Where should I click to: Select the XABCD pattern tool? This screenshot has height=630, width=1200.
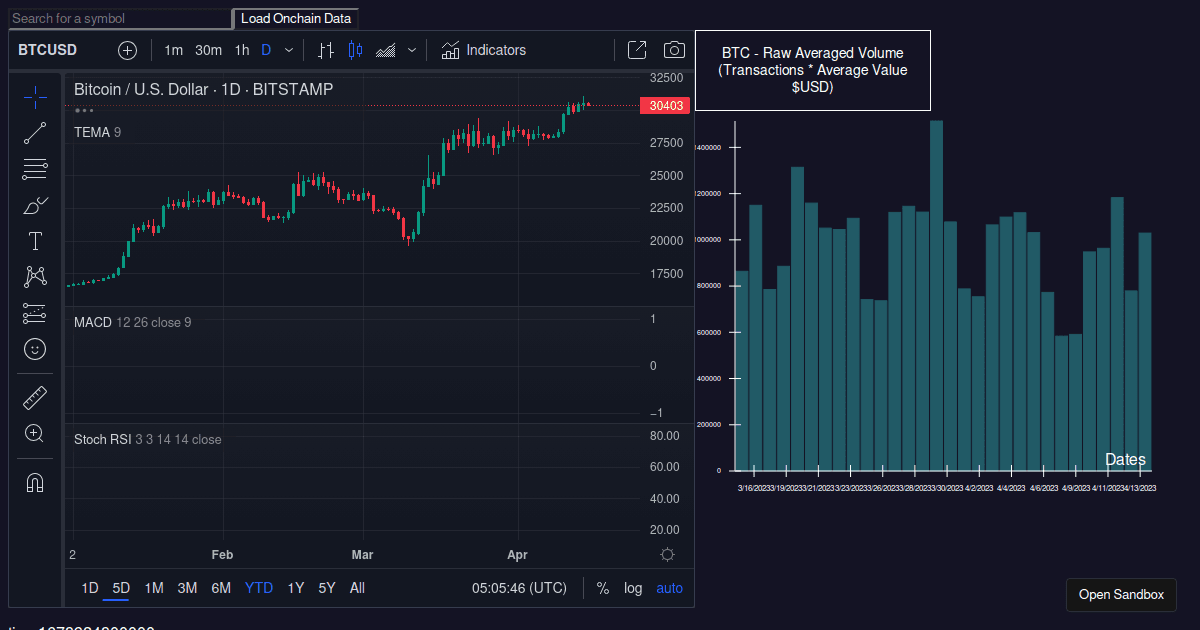35,277
